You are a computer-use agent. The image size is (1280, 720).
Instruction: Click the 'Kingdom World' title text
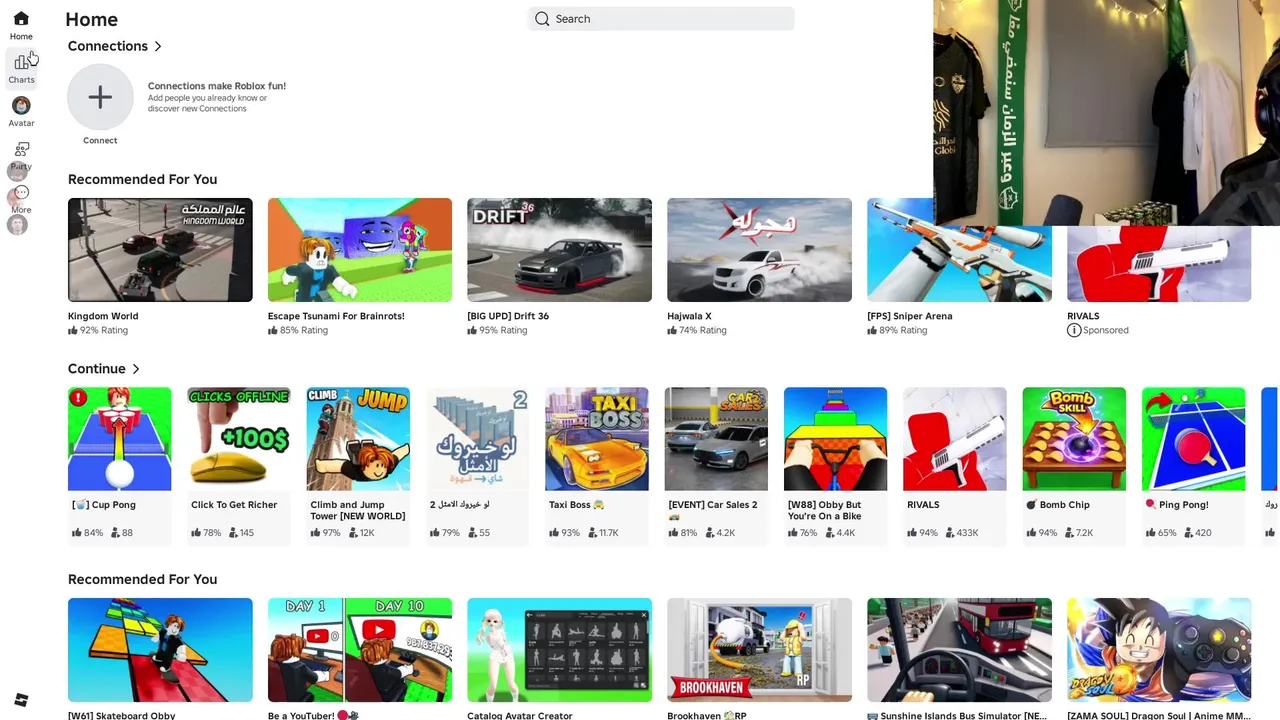coord(103,316)
